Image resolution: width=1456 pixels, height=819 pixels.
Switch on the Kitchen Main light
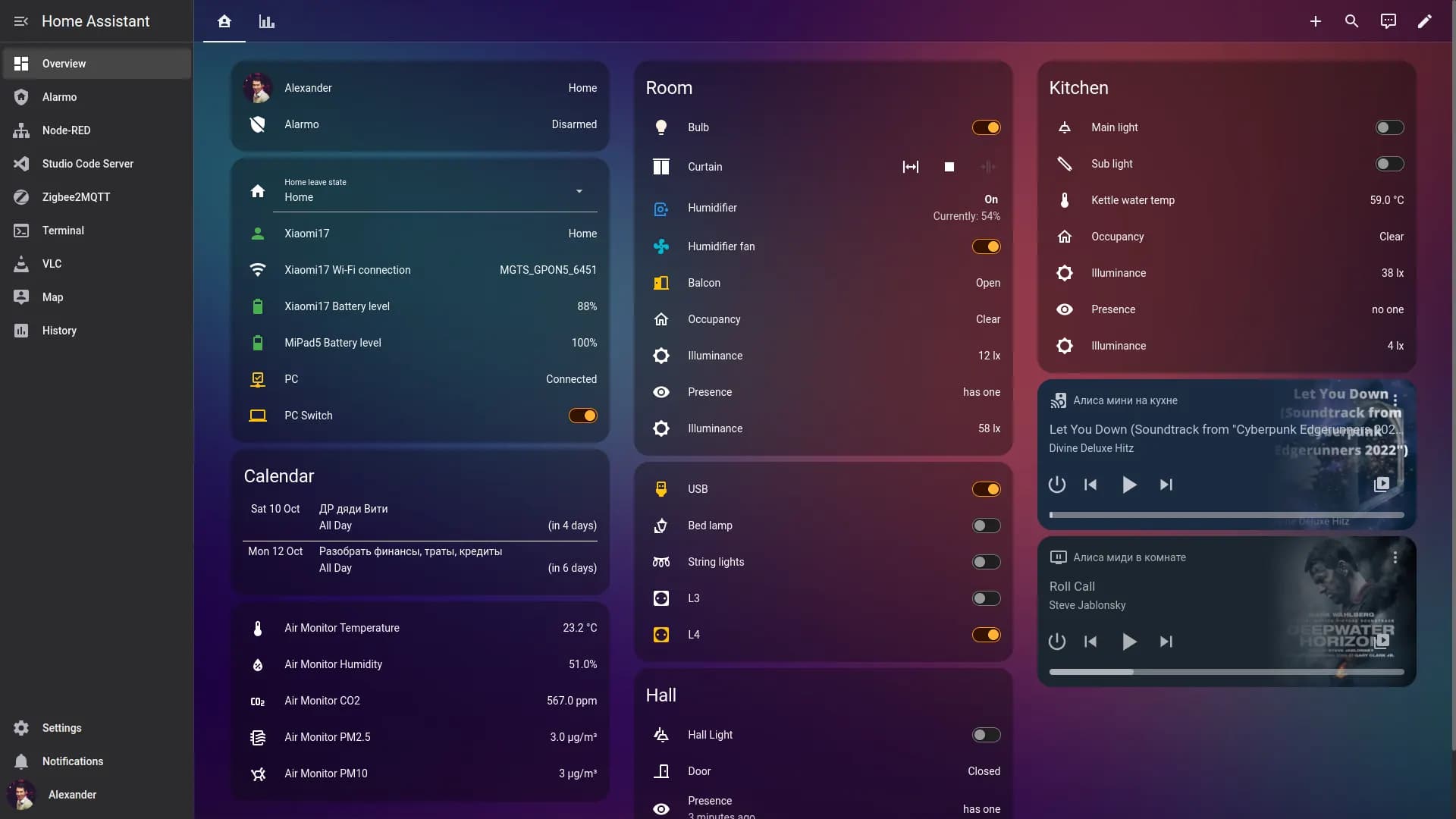pyautogui.click(x=1389, y=127)
